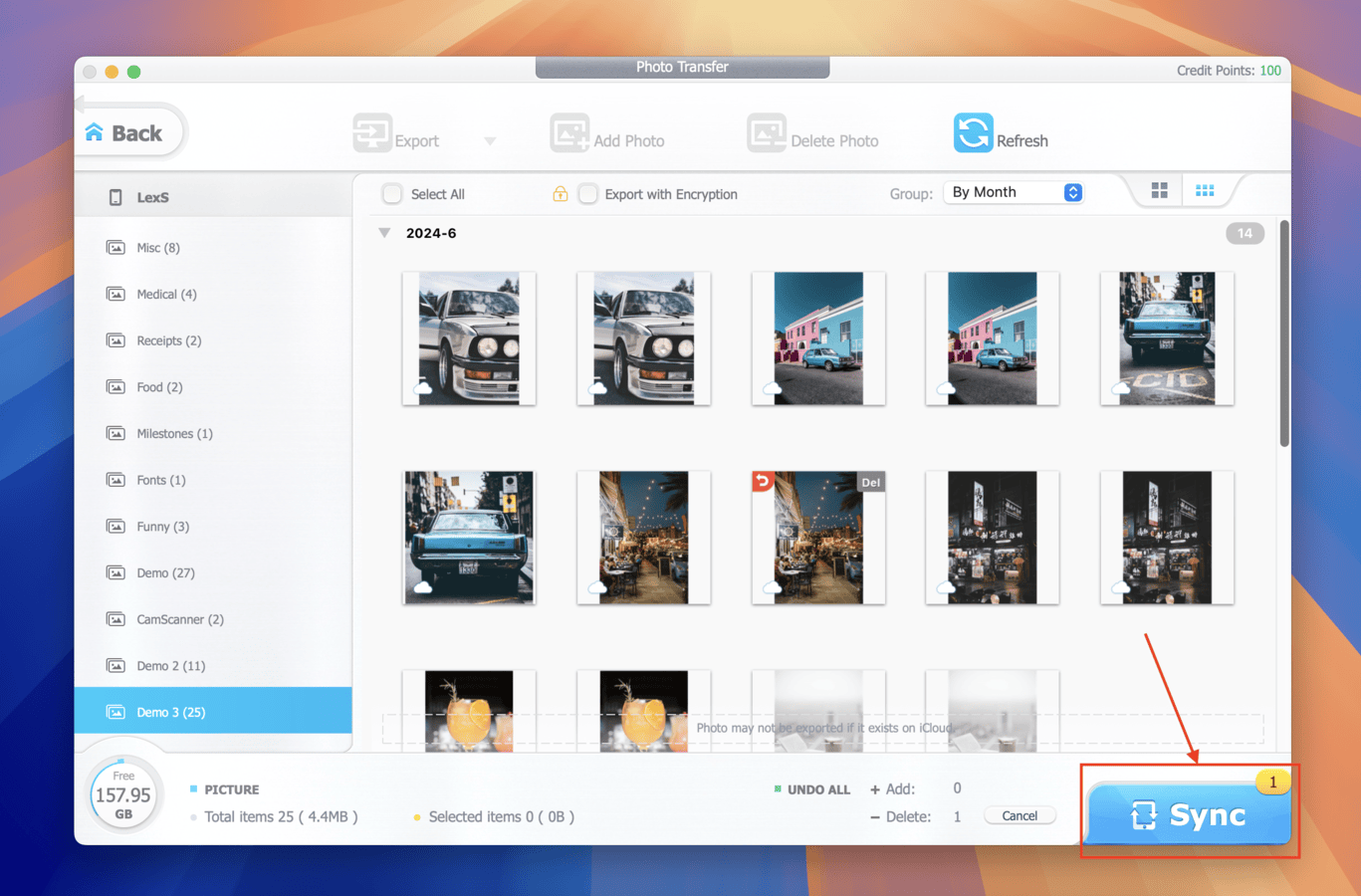Screen dimensions: 1361x896
Task: Select the Receipts (2) album
Action: (x=213, y=340)
